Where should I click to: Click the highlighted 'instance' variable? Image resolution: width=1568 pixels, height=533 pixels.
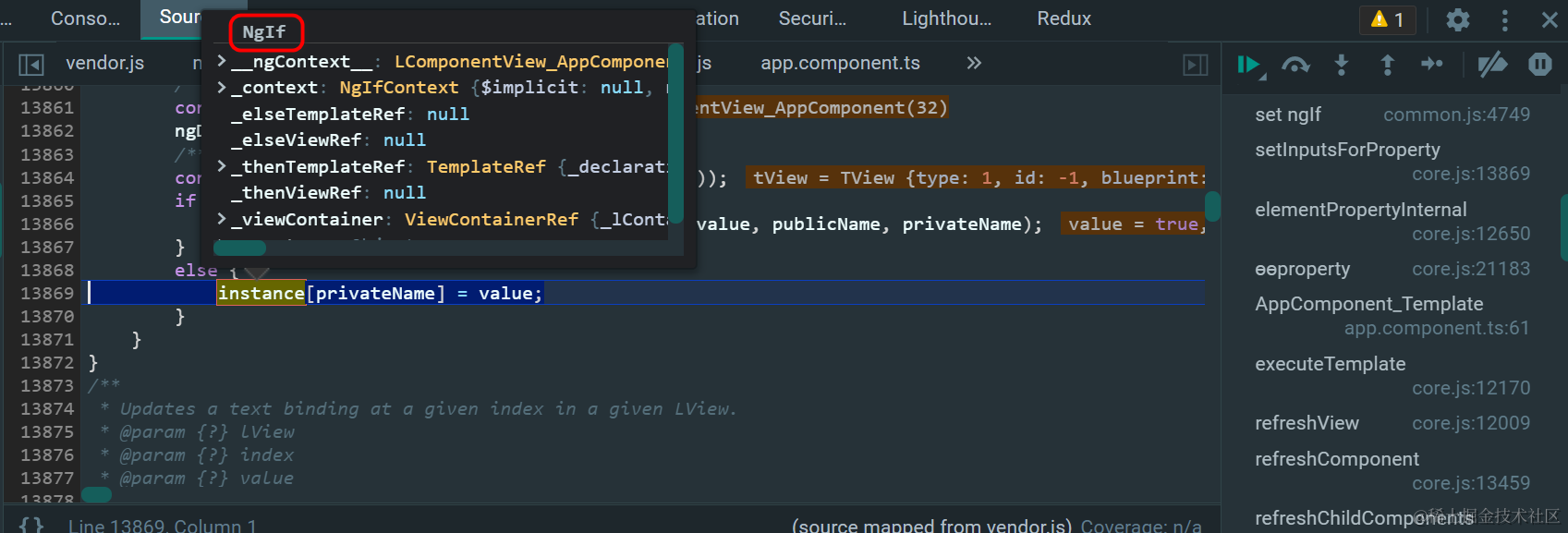(261, 293)
